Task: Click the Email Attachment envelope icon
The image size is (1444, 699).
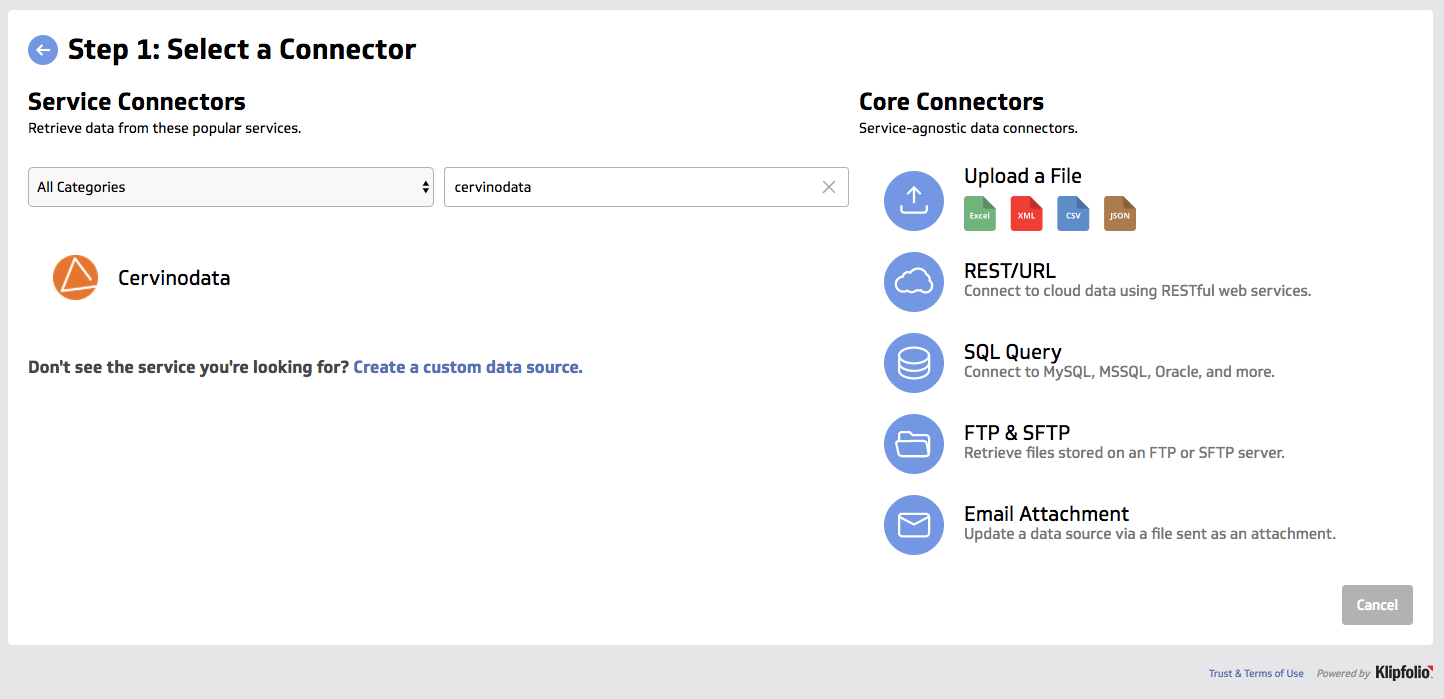Action: [914, 525]
